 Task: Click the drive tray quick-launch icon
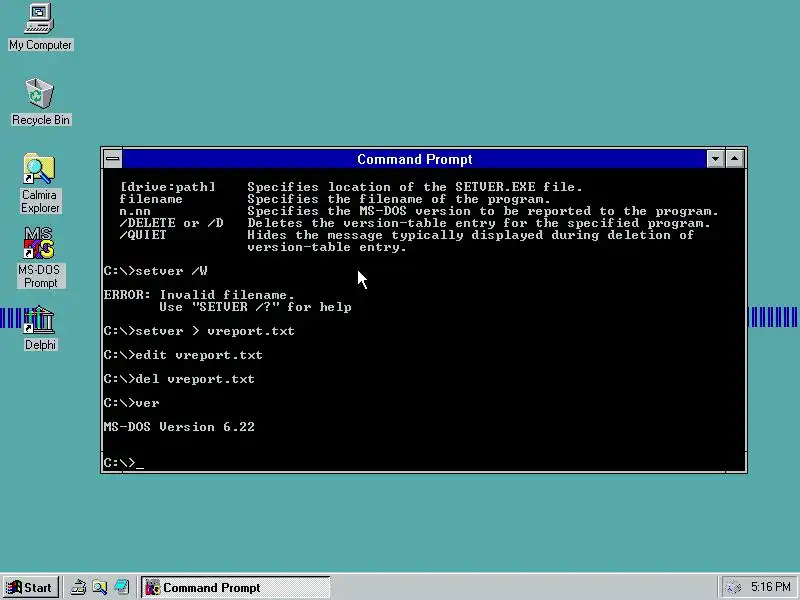(78, 588)
